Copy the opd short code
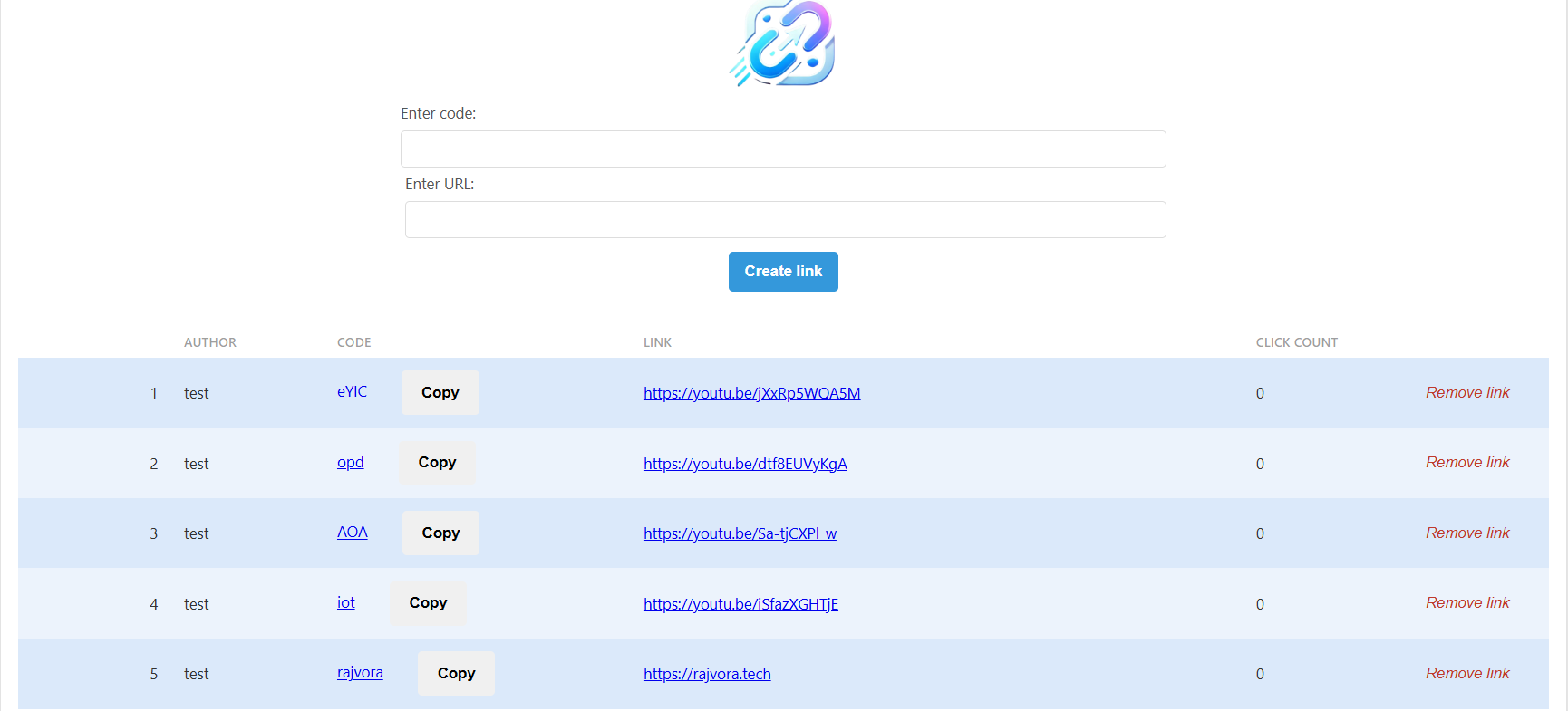Viewport: 1568px width, 711px height. coord(437,463)
